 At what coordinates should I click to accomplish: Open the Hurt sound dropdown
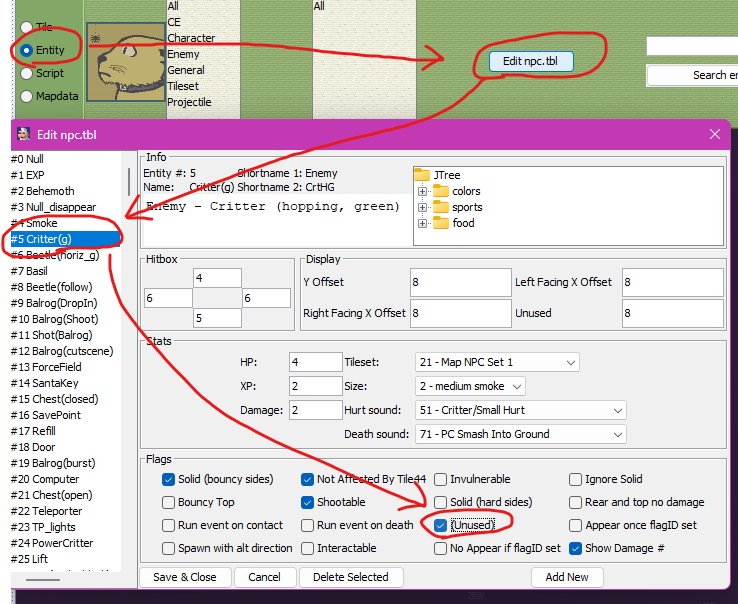coord(520,410)
